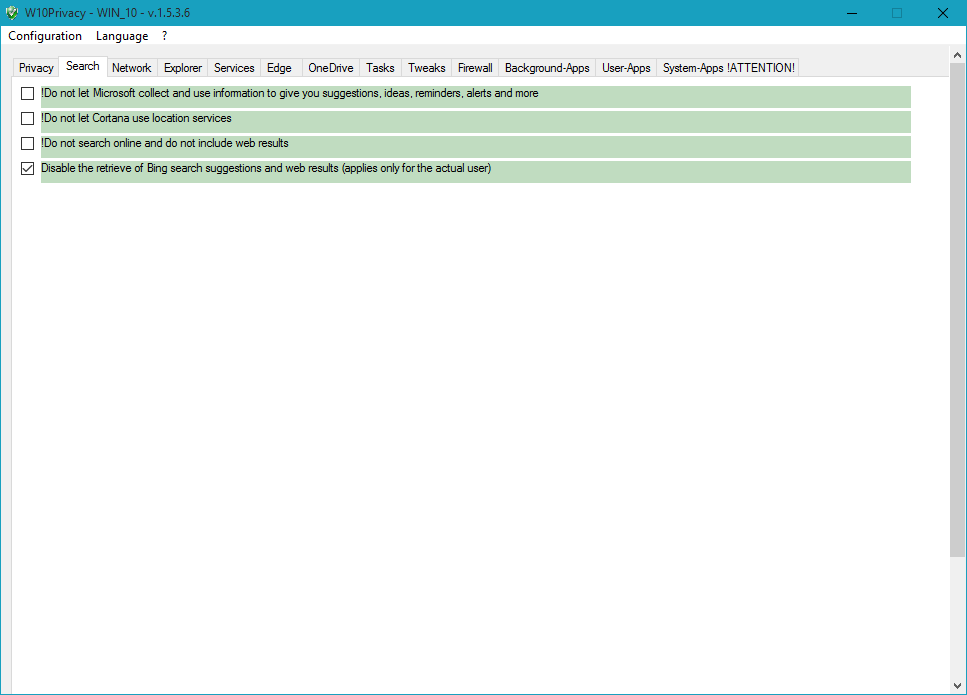This screenshot has height=695, width=967.
Task: Switch to the Network tab
Action: 131,68
